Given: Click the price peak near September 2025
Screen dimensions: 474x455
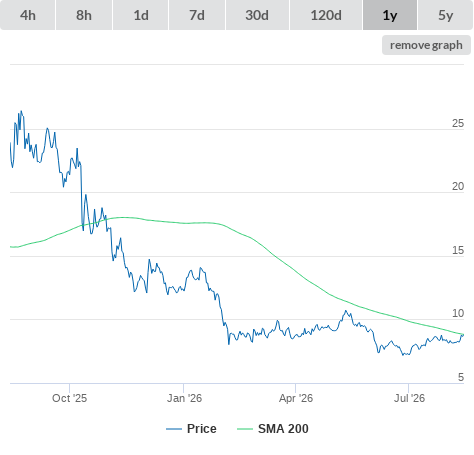Looking at the screenshot, I should [x=21, y=111].
